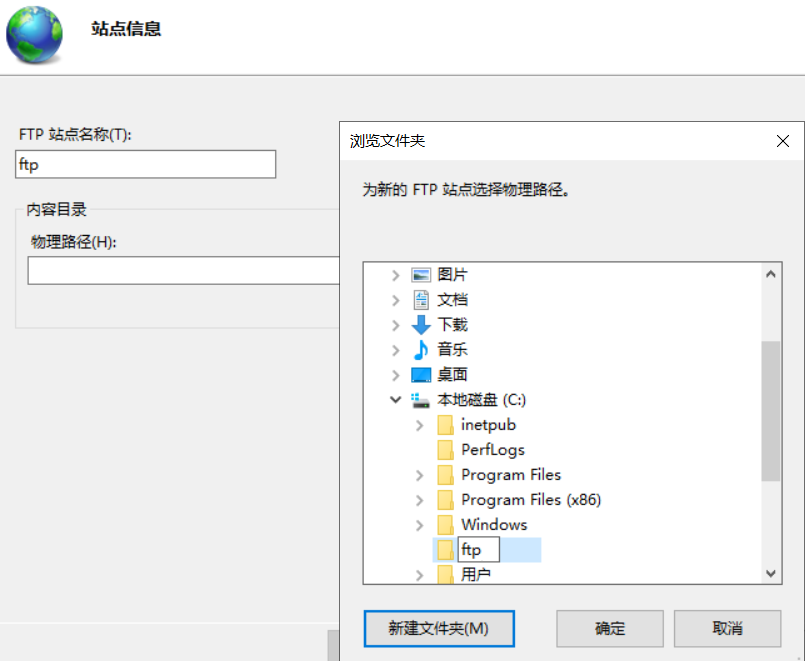Select the Program Files (x86) folder
The image size is (805, 661).
530,500
